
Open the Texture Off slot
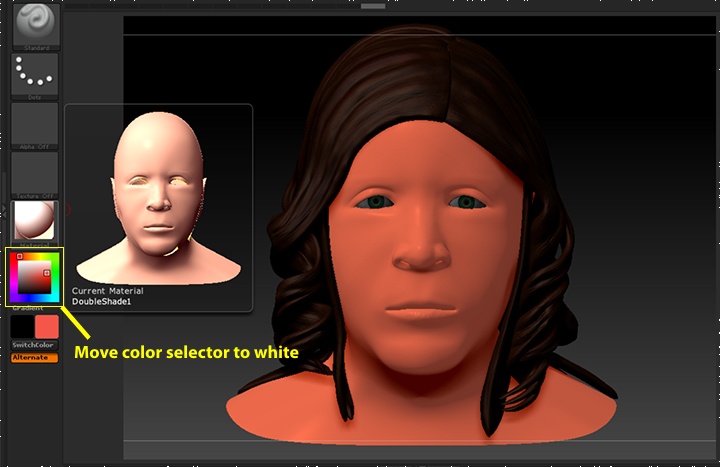click(x=35, y=175)
